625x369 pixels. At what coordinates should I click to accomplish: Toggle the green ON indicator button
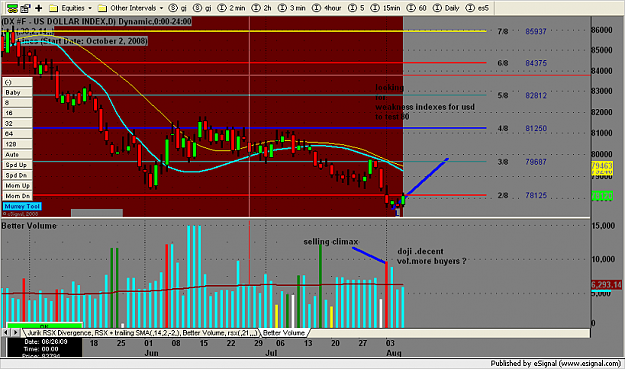point(45,326)
